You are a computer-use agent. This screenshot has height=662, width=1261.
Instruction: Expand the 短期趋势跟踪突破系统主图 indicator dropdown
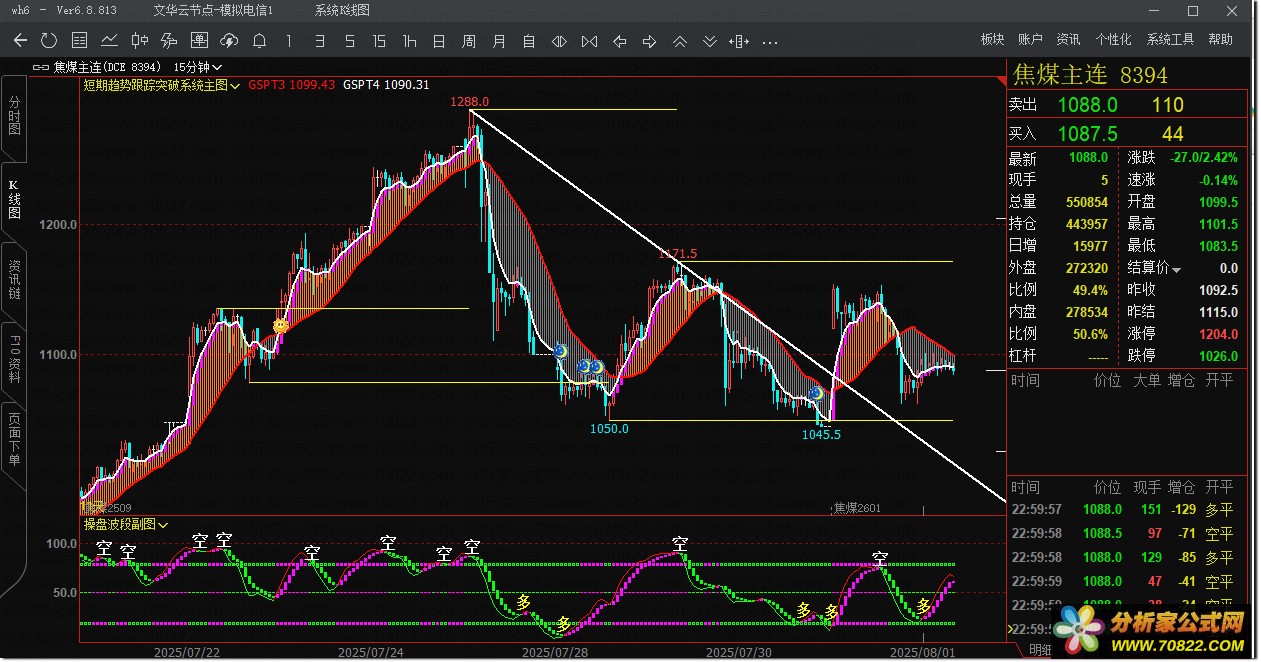(x=235, y=86)
